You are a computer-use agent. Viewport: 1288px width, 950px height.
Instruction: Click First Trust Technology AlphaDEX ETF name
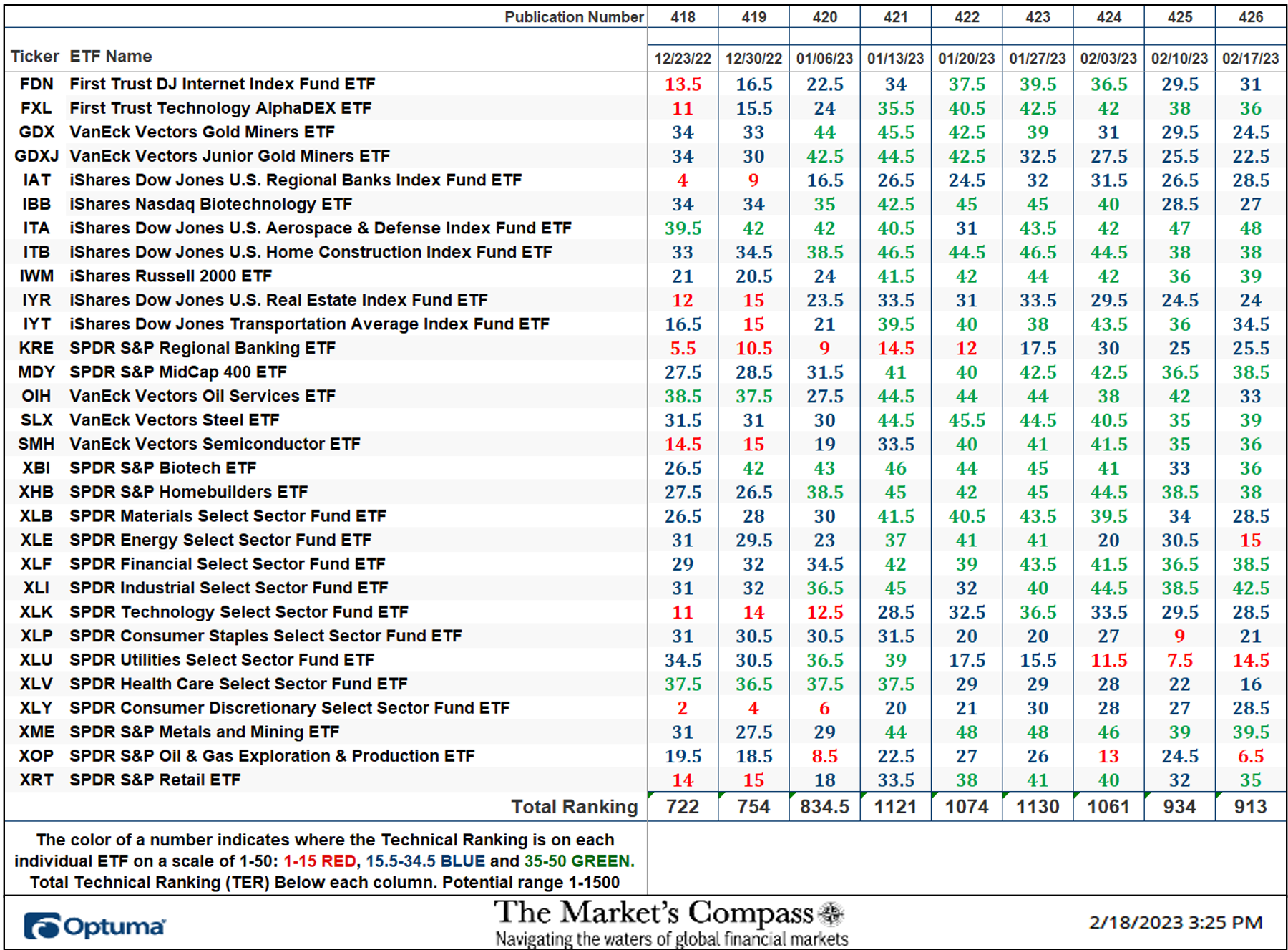pyautogui.click(x=220, y=108)
